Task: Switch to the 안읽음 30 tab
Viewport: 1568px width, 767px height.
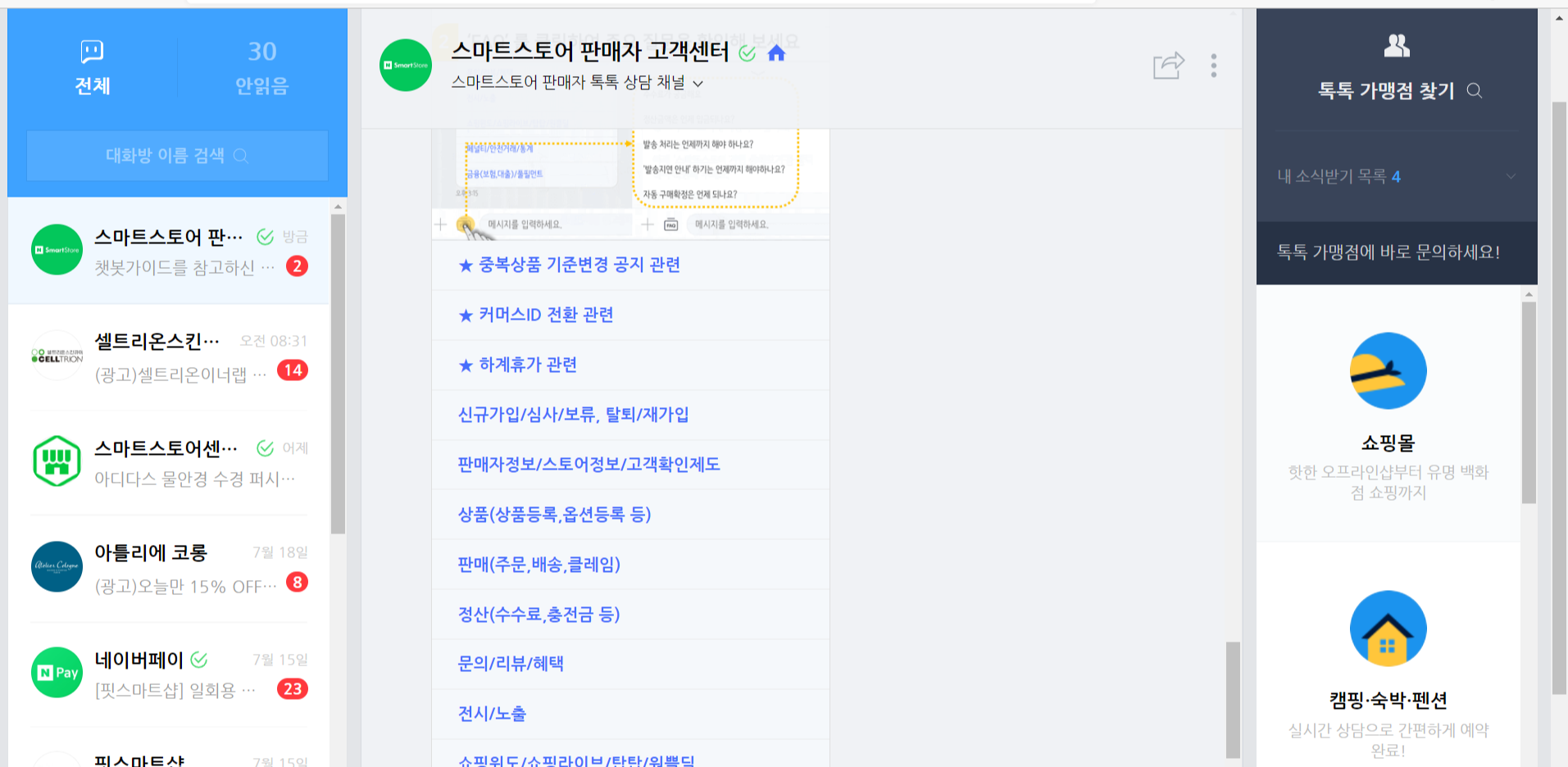Action: click(x=262, y=67)
